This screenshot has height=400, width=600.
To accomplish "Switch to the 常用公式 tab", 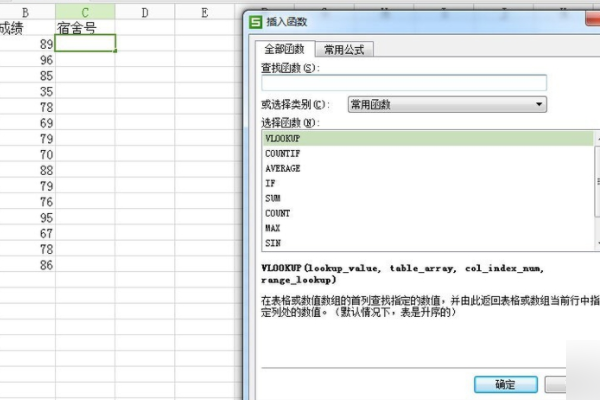I will click(x=344, y=49).
